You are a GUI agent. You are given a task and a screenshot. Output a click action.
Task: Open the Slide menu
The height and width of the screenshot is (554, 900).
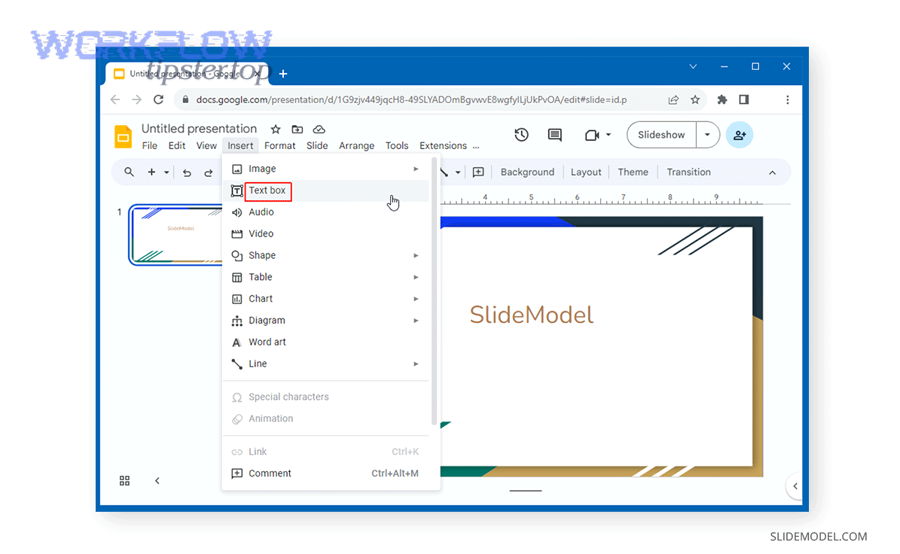click(x=317, y=146)
